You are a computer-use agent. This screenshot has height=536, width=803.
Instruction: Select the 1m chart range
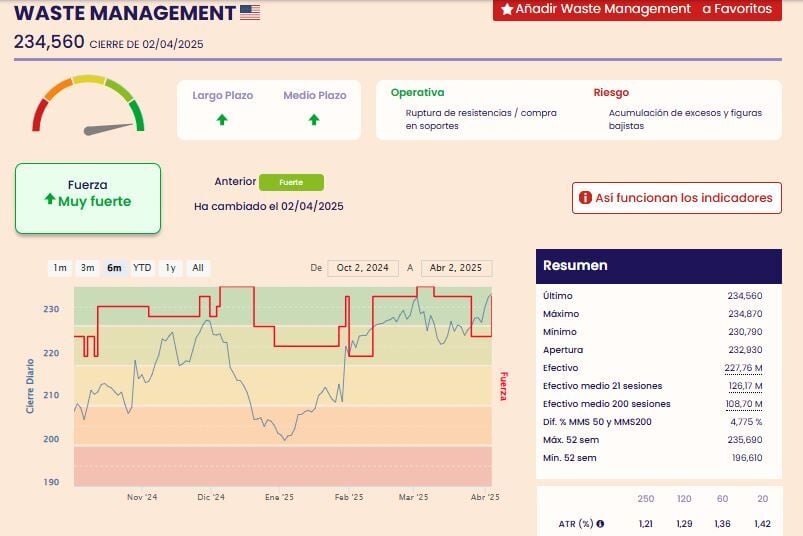[x=60, y=268]
